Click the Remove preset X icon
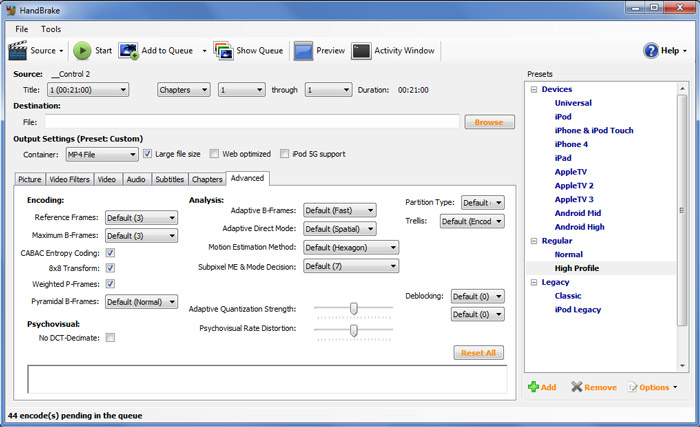 577,387
